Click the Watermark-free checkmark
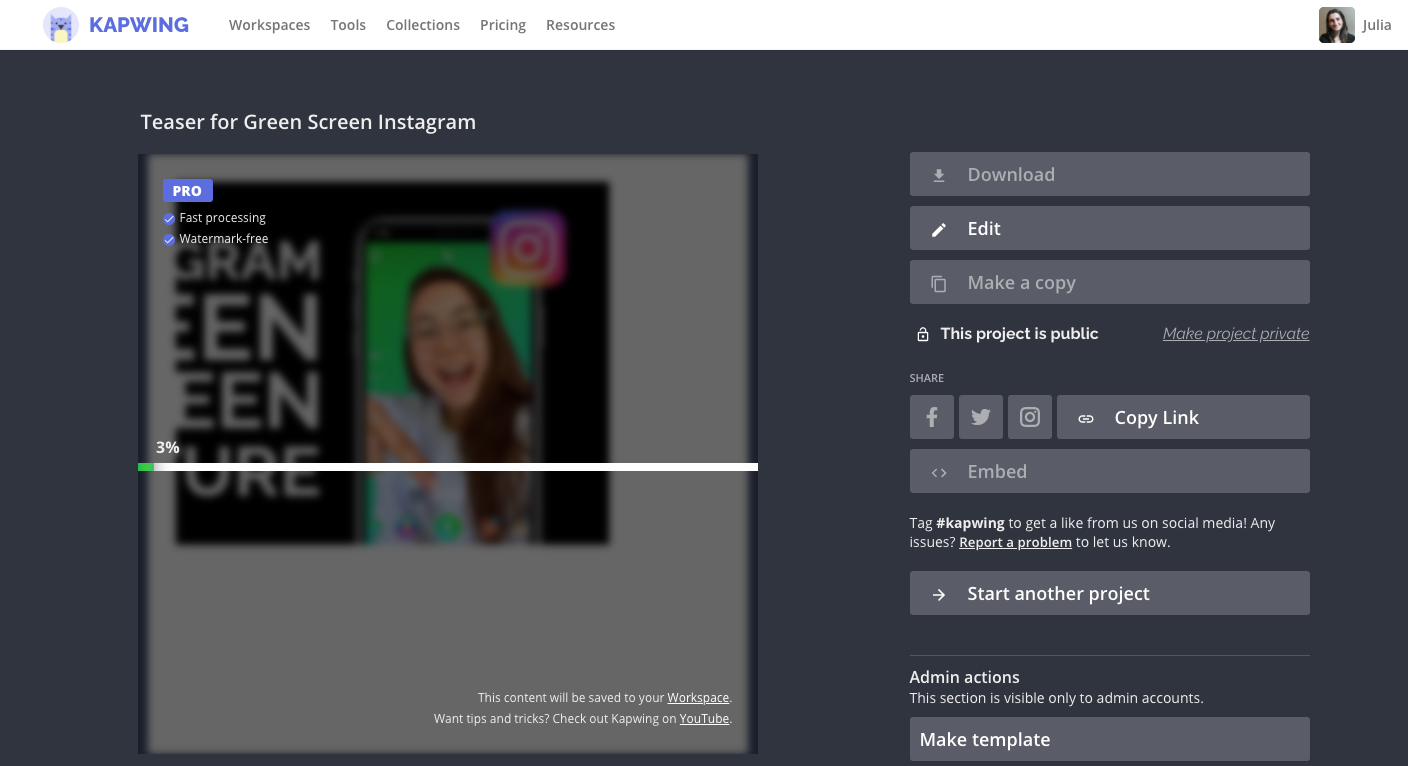1408x766 pixels. (169, 240)
